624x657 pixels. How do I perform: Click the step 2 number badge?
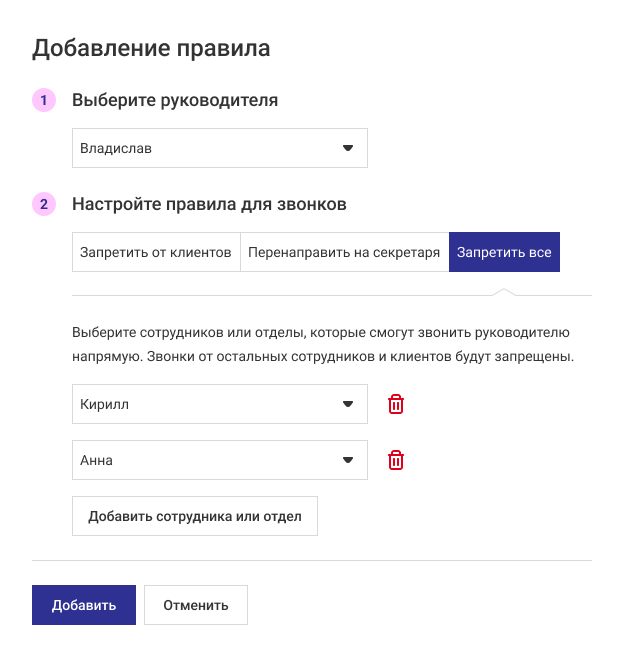point(44,204)
